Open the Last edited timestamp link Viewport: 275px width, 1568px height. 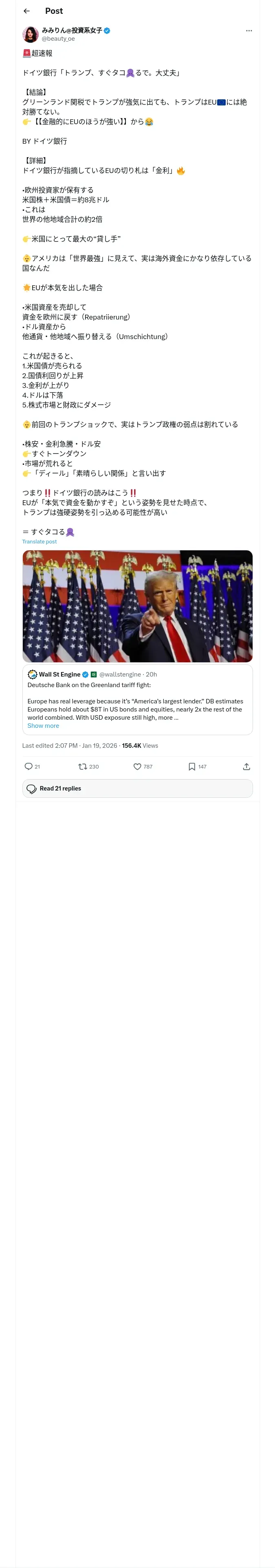click(x=69, y=746)
